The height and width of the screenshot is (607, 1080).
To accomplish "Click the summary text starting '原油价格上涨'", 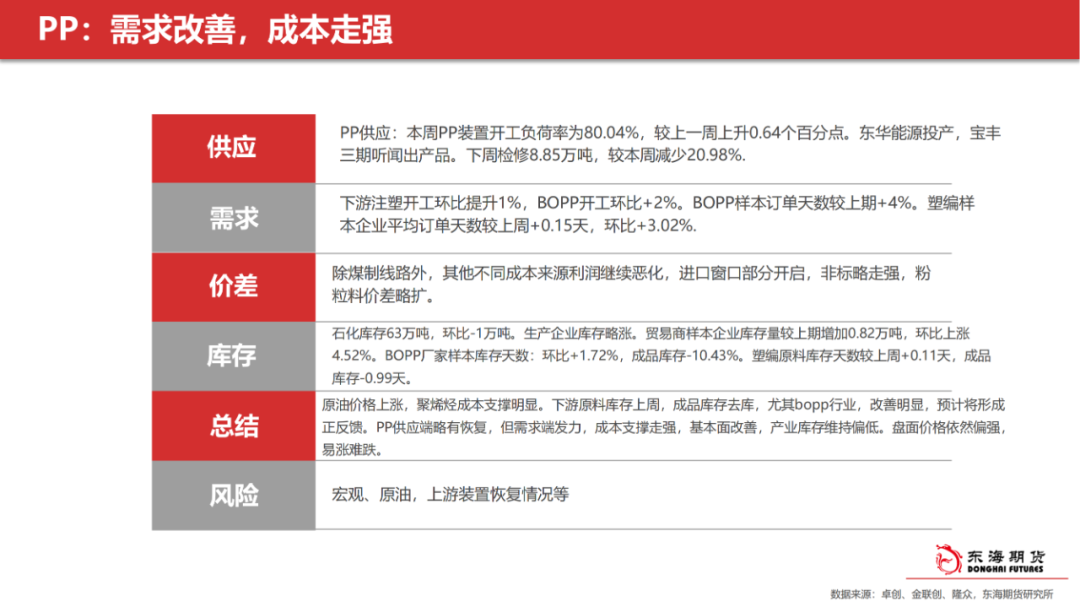I will (x=663, y=427).
